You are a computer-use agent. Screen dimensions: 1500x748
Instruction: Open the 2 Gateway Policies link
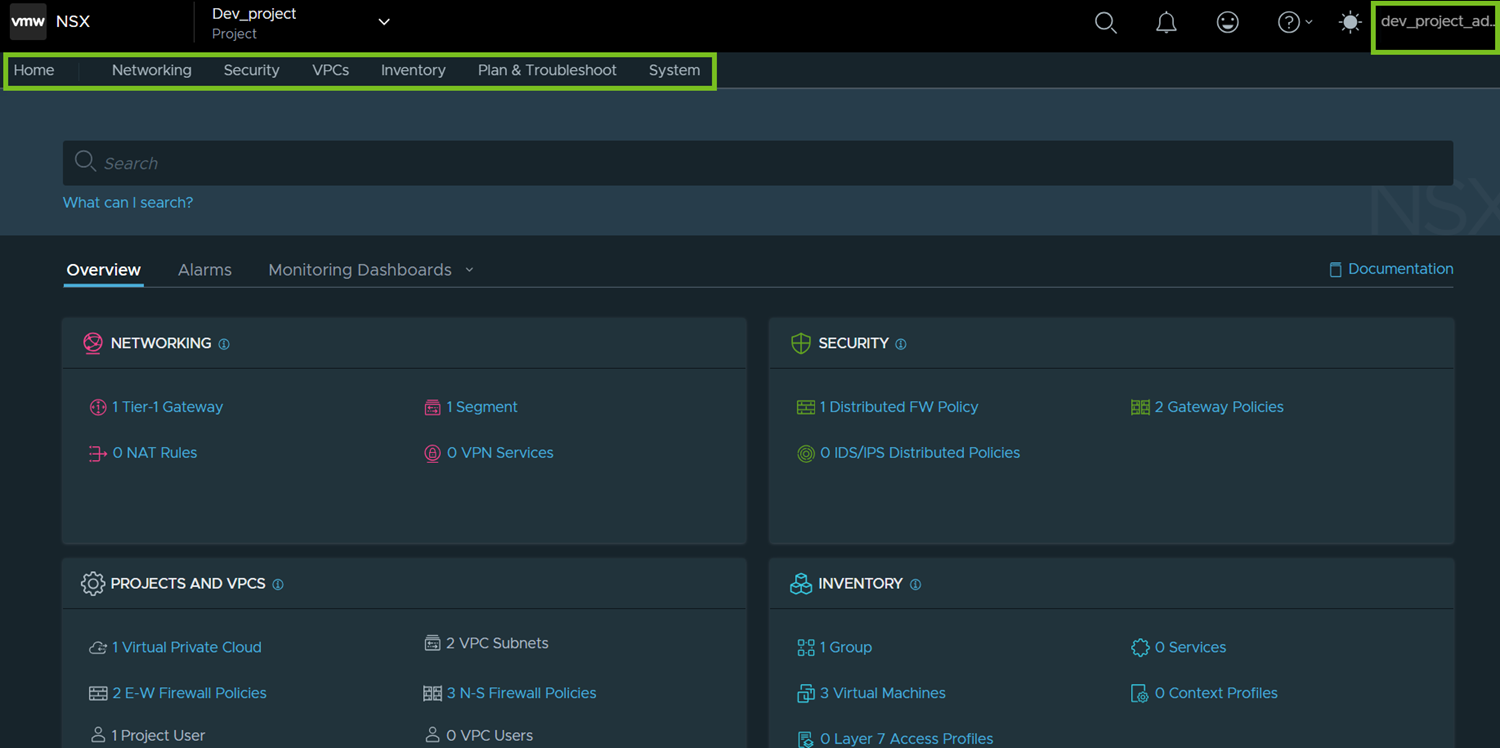point(1219,407)
